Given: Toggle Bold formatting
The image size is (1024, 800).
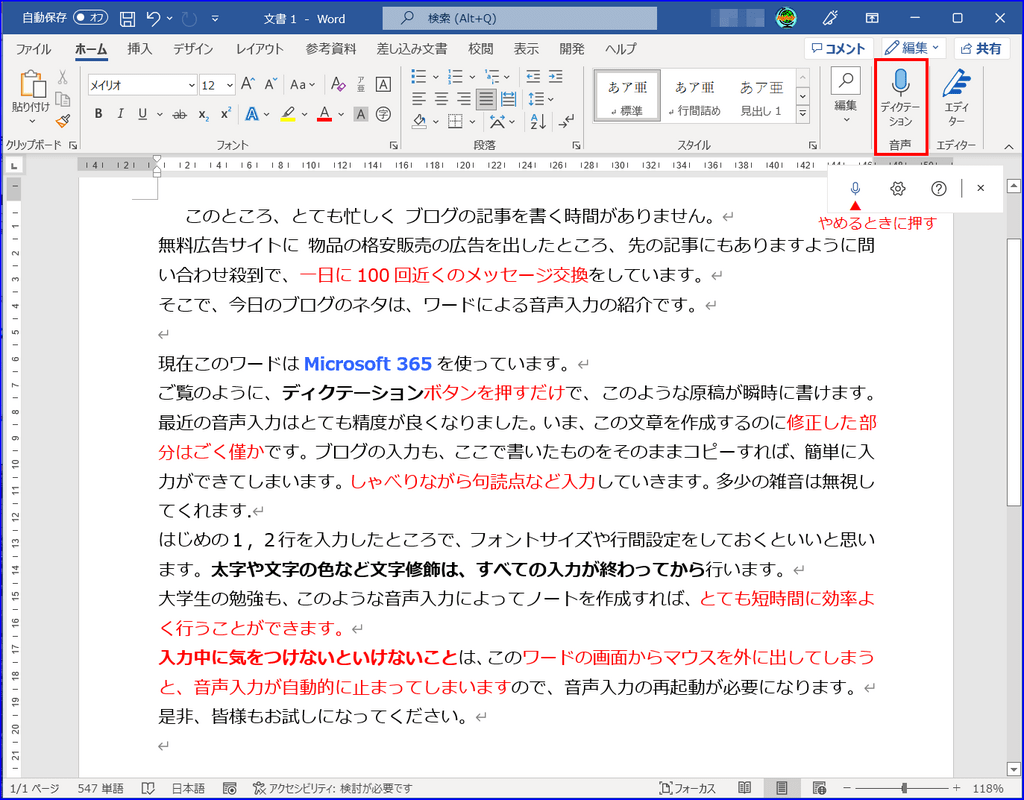Looking at the screenshot, I should (x=98, y=114).
